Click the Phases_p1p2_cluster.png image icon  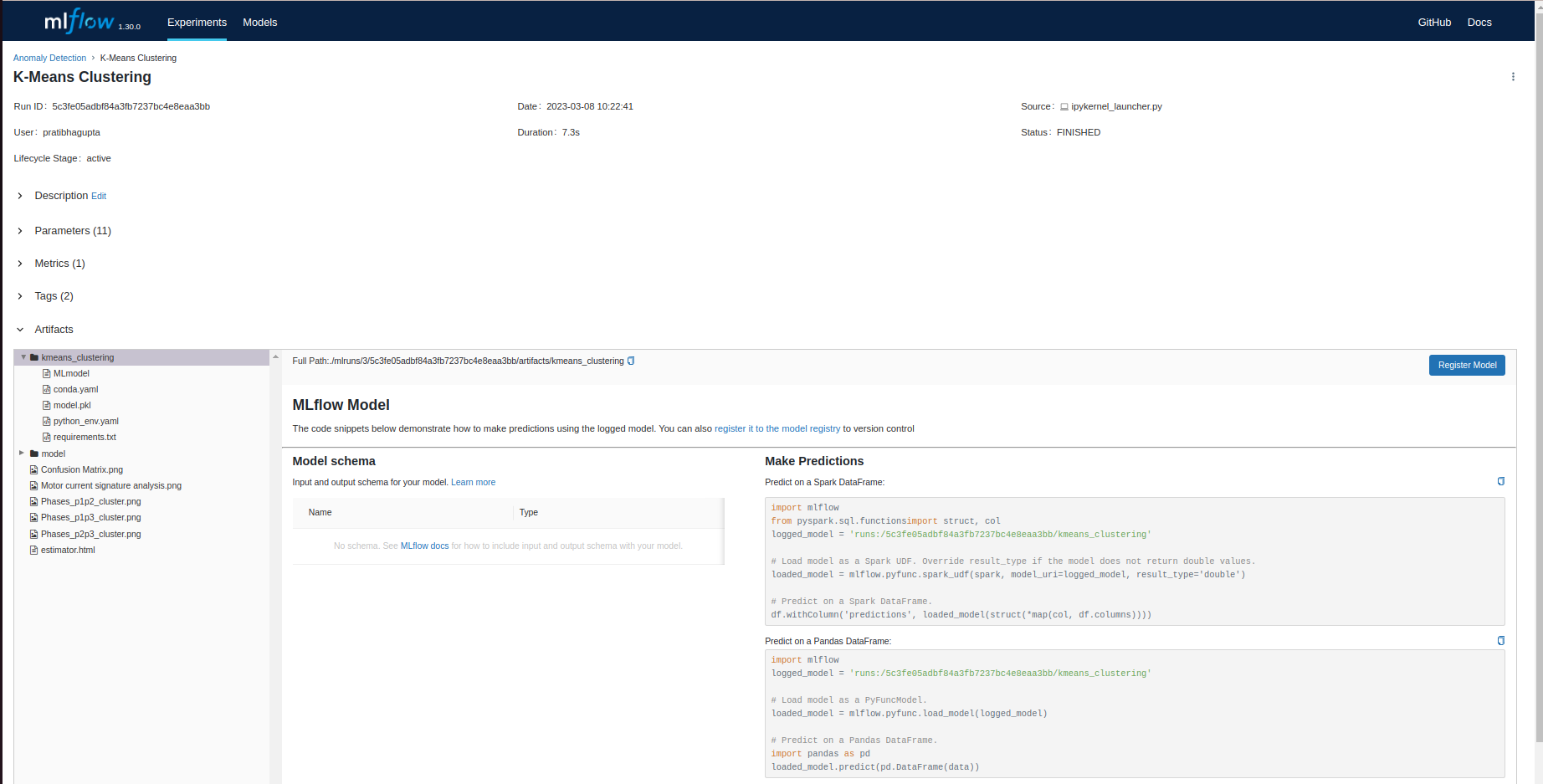34,501
